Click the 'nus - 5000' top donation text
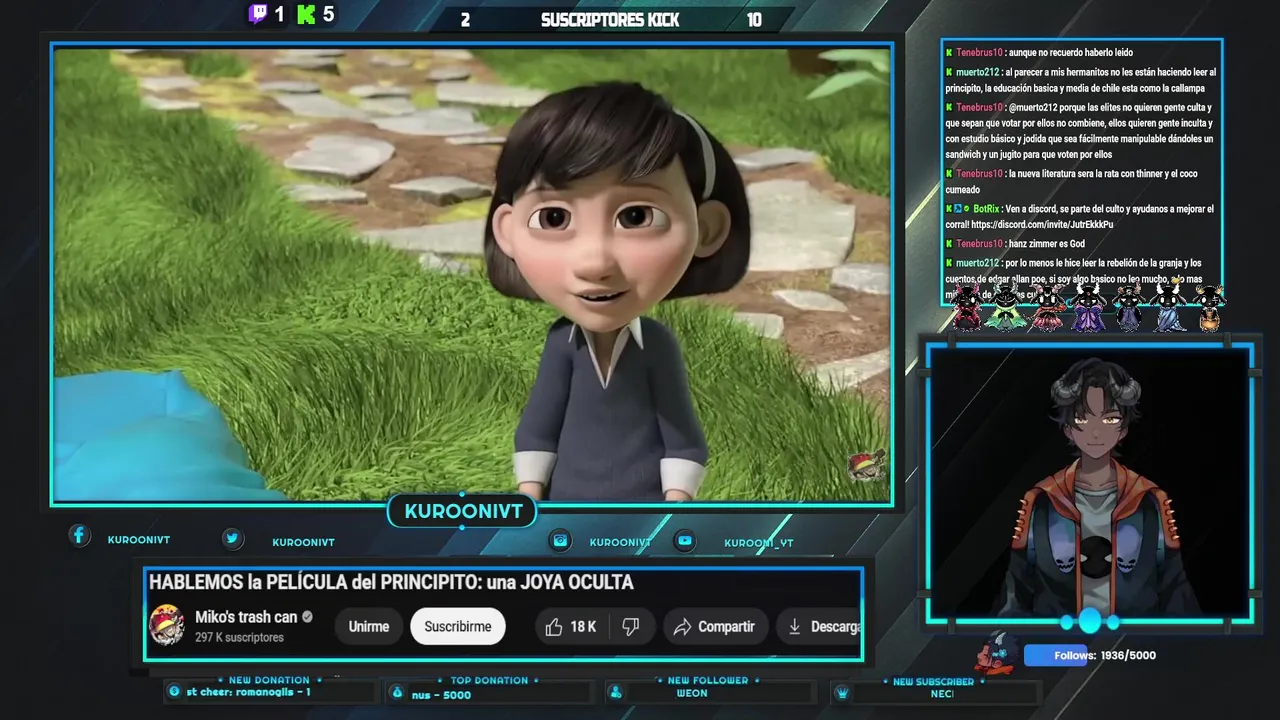 tap(441, 695)
